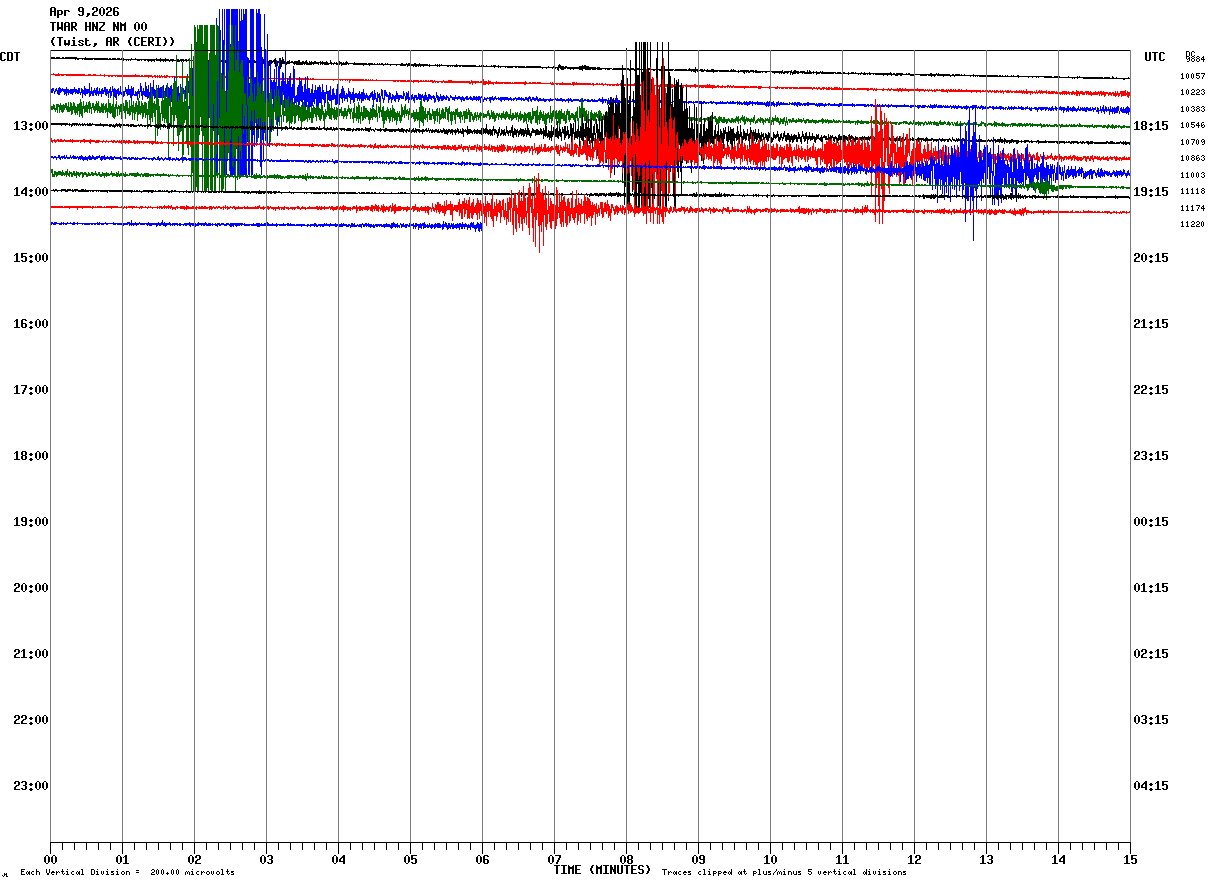This screenshot has height=886, width=1210.
Task: Click the '23:00' CDT time label
Action: pos(31,785)
